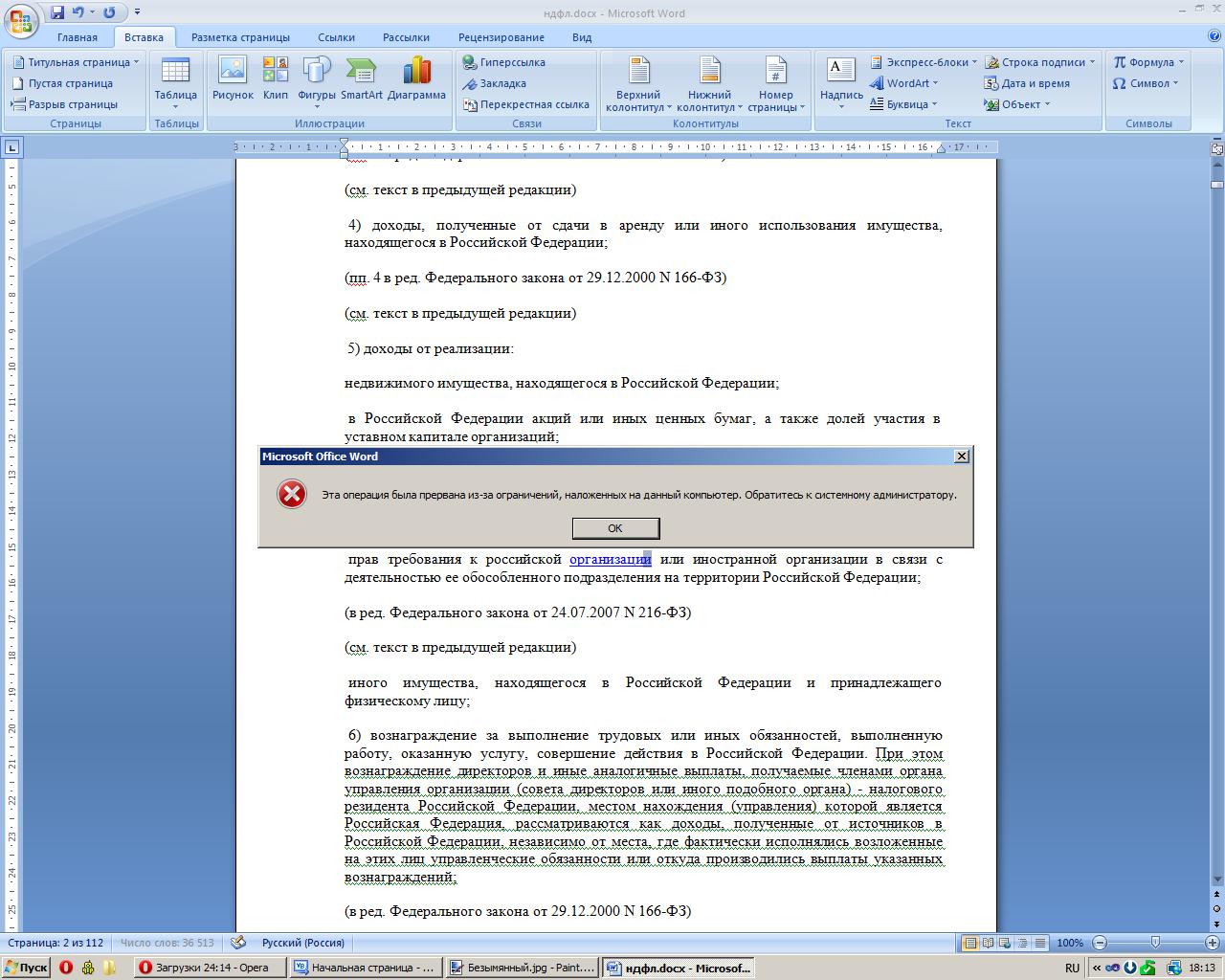Image resolution: width=1225 pixels, height=980 pixels.
Task: Click zoom out minus button
Action: pos(1100,943)
